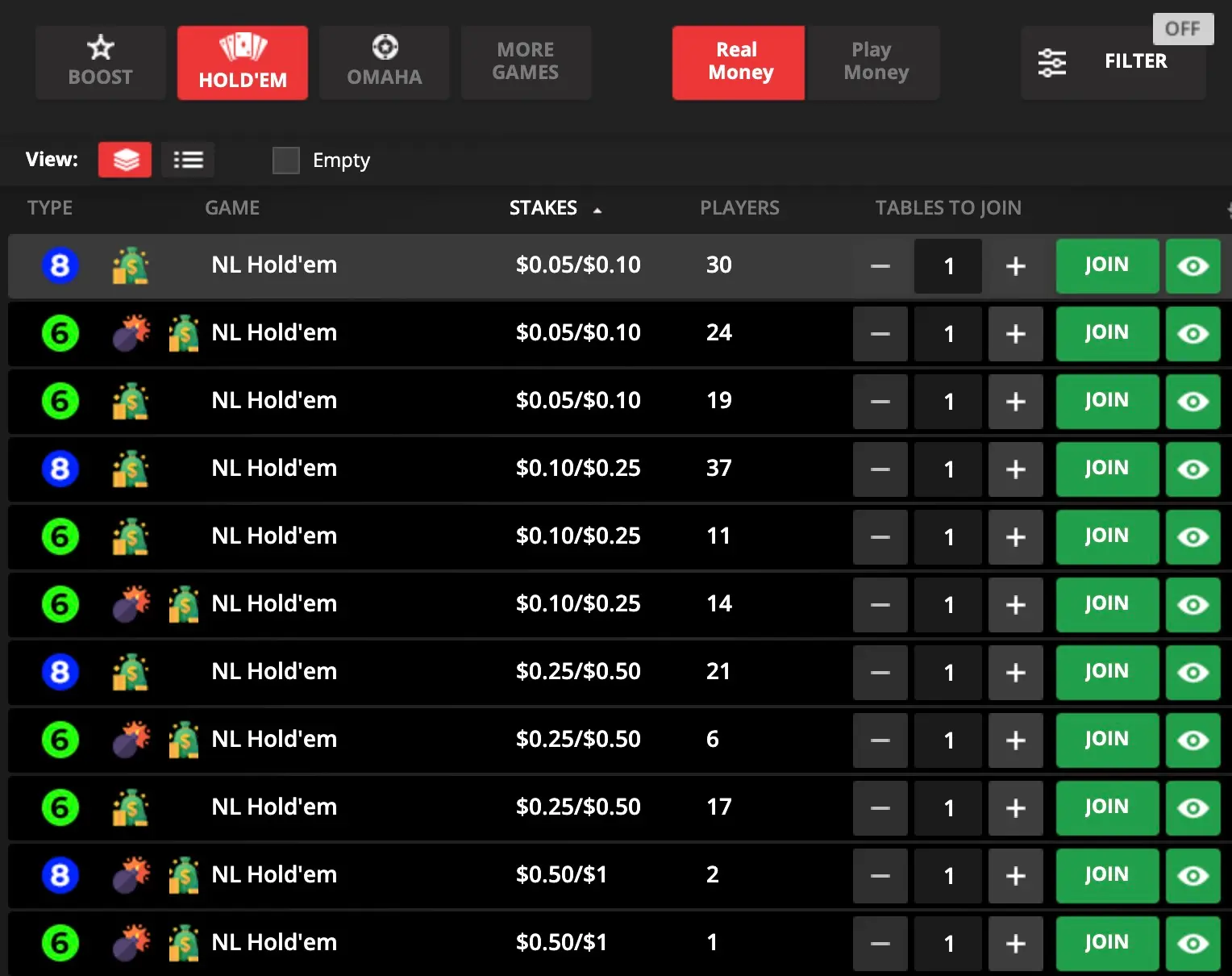Screen dimensions: 1232x976
Task: Click tables quantity field in 2-player row
Action: coord(948,875)
